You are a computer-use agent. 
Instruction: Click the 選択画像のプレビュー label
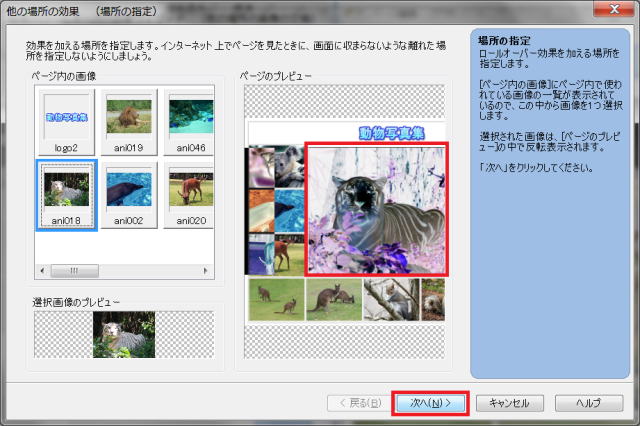[76, 302]
